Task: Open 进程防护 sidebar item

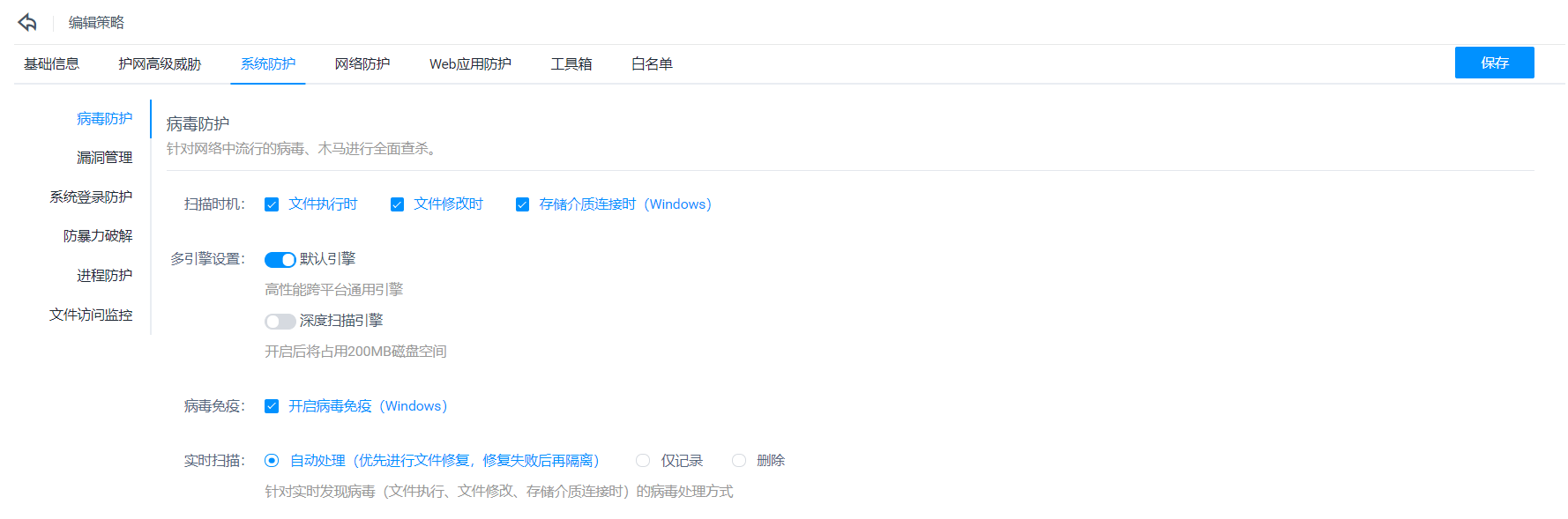Action: tap(104, 275)
